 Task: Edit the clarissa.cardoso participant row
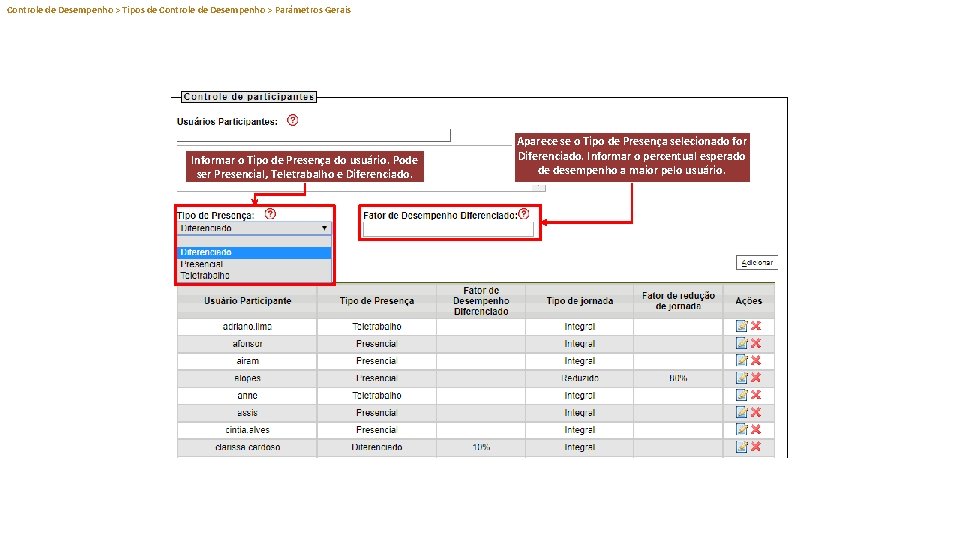coord(741,447)
